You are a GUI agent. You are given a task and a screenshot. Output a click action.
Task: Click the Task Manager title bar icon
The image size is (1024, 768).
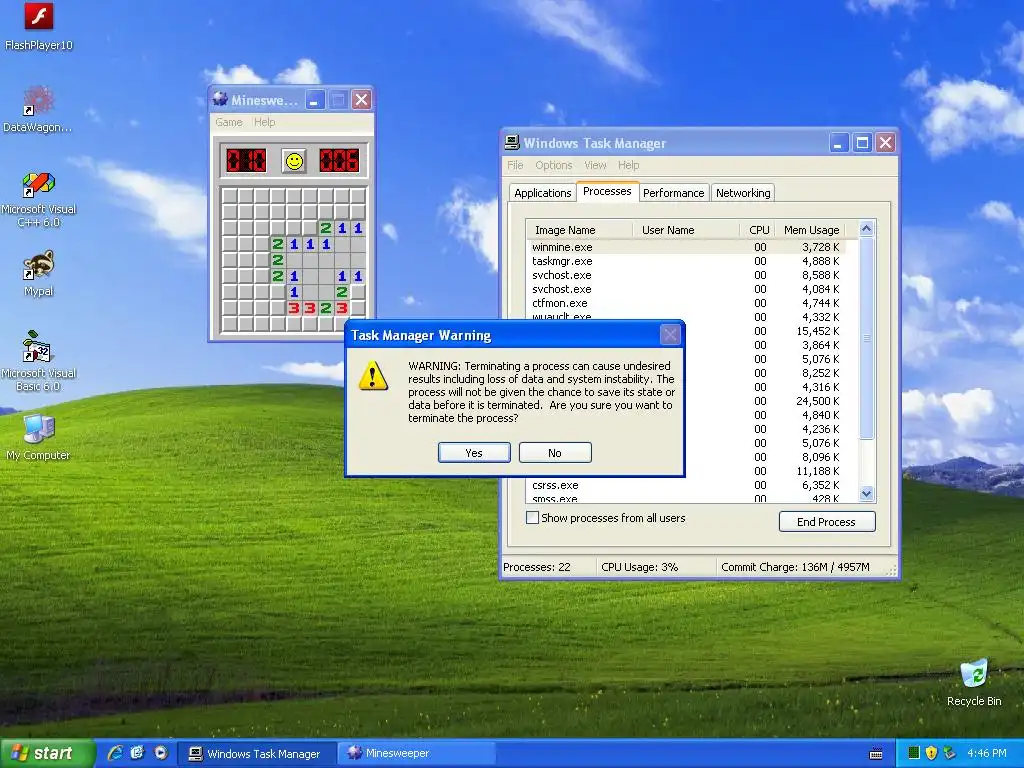pyautogui.click(x=513, y=142)
